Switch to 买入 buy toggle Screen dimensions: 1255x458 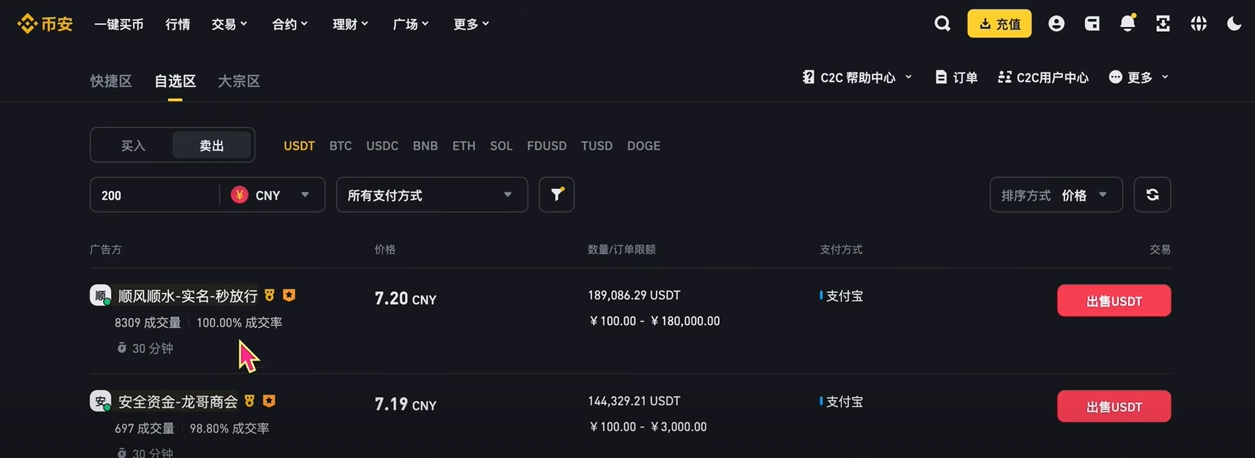pyautogui.click(x=133, y=146)
